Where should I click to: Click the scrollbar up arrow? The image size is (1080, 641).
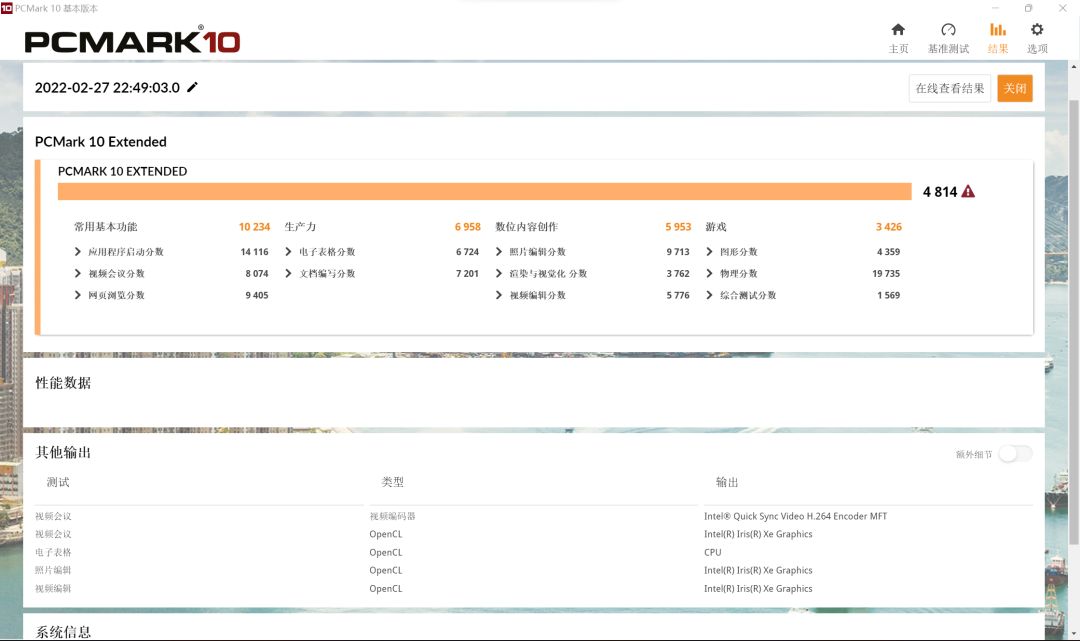(1074, 67)
